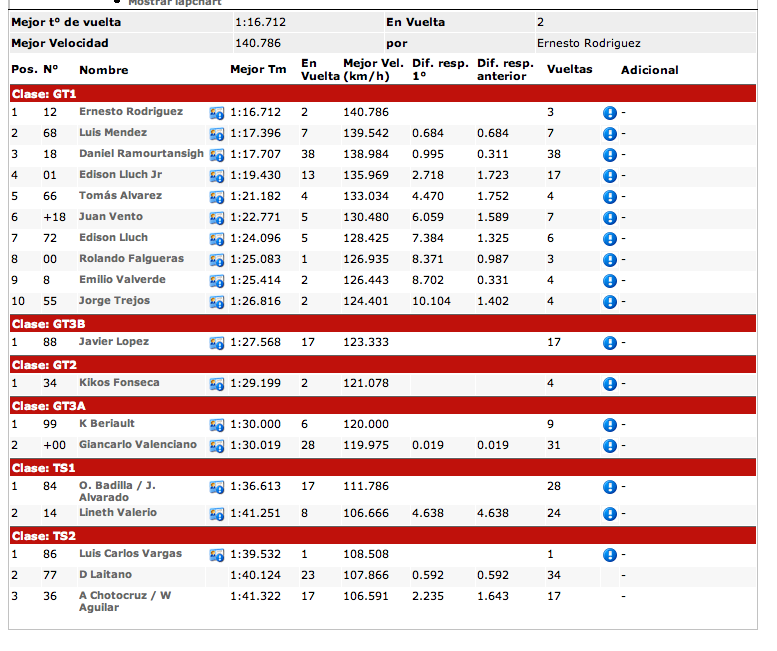The image size is (777, 651).
Task: Open driver name Edison Lluch Jr
Action: click(120, 175)
